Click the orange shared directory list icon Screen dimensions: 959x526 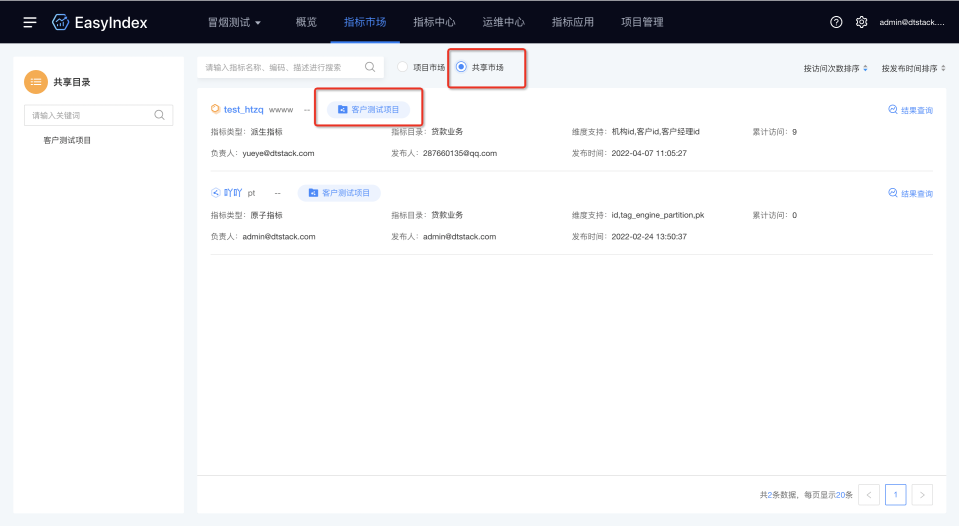36,82
